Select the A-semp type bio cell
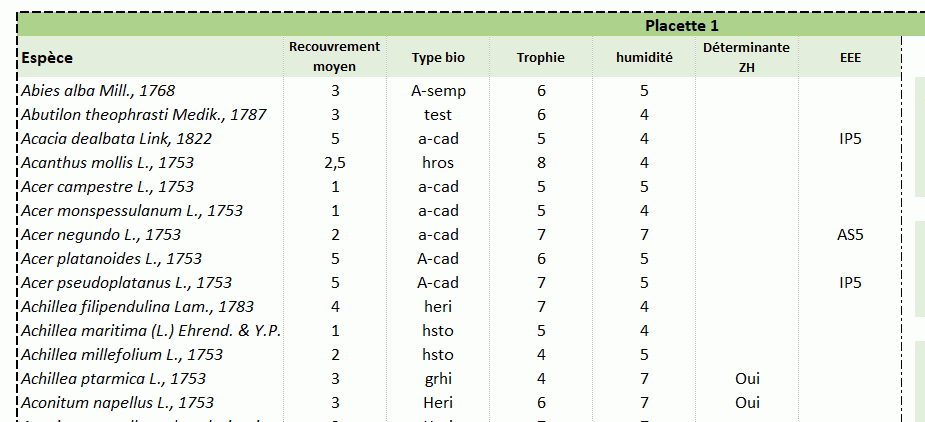Viewport: 925px width, 422px height. [438, 90]
